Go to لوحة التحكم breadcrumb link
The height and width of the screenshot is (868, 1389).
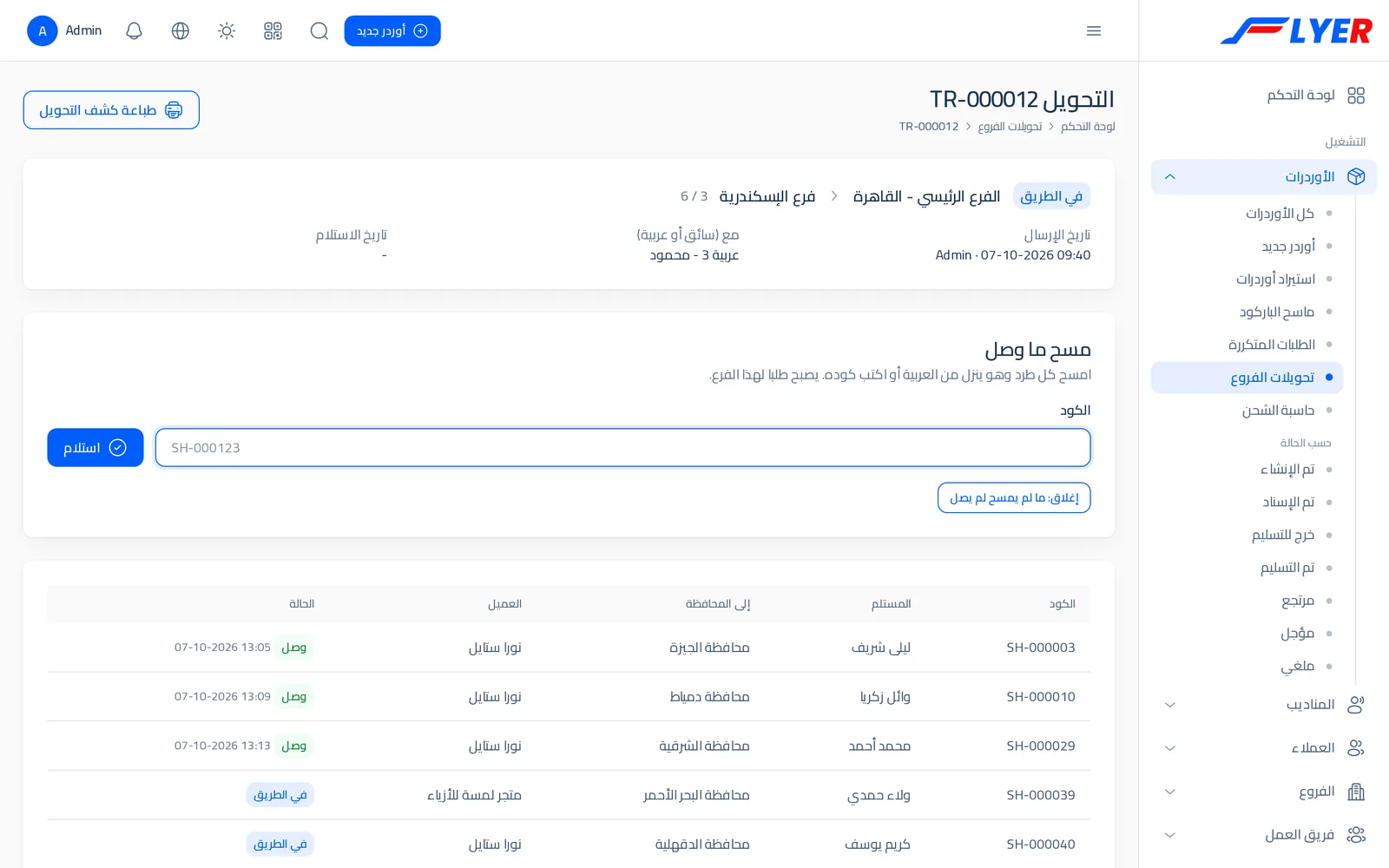(x=1088, y=127)
